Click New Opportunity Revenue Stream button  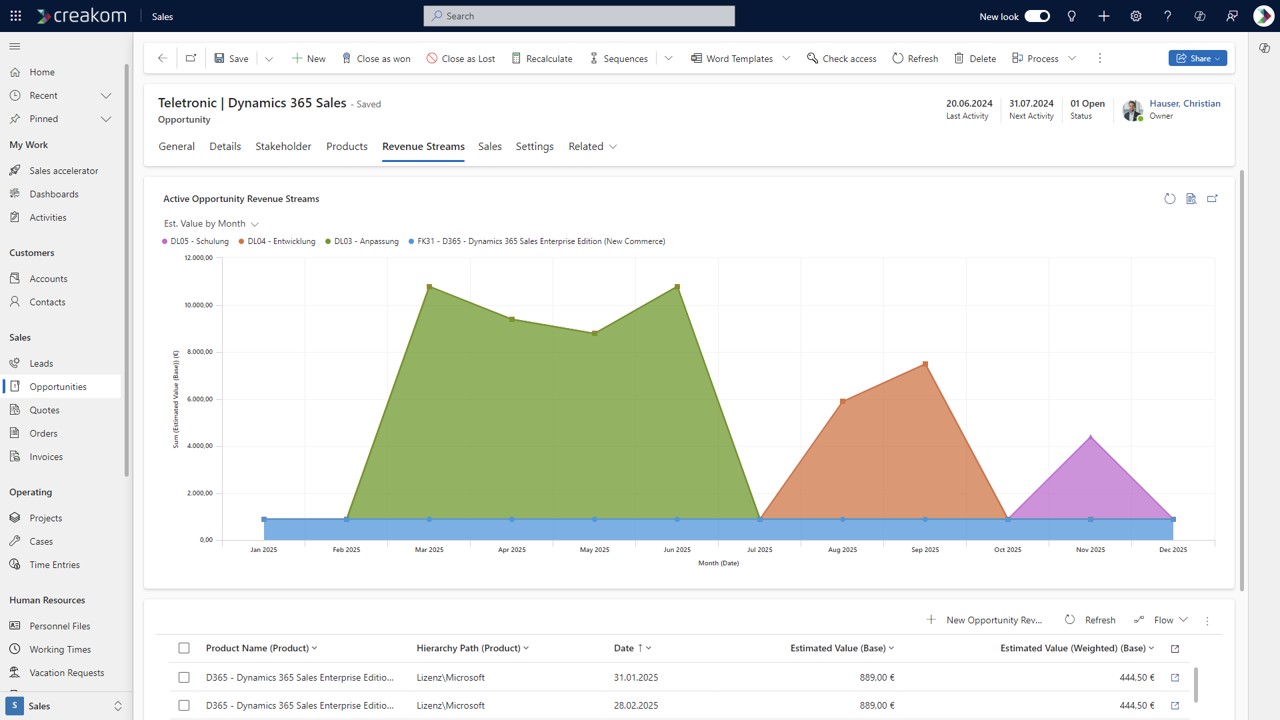(x=985, y=620)
